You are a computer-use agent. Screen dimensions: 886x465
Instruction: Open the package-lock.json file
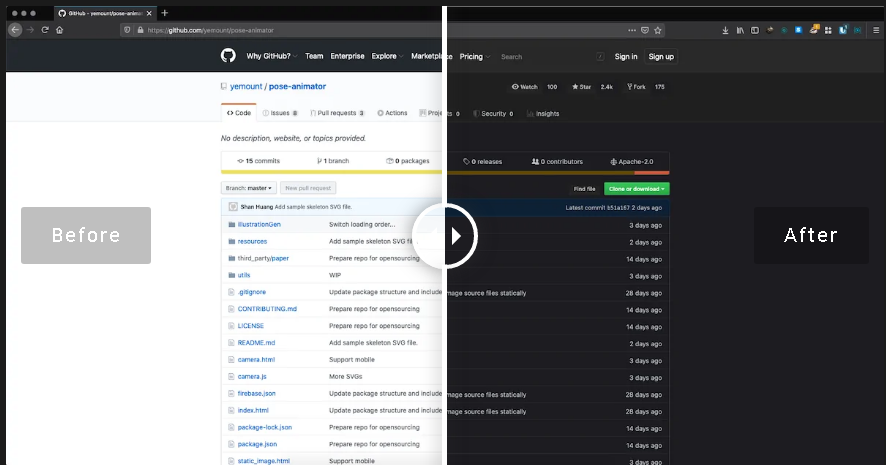tap(264, 428)
